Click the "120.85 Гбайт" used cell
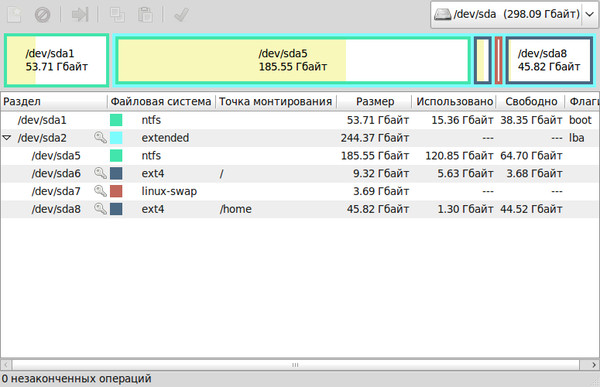 459,156
